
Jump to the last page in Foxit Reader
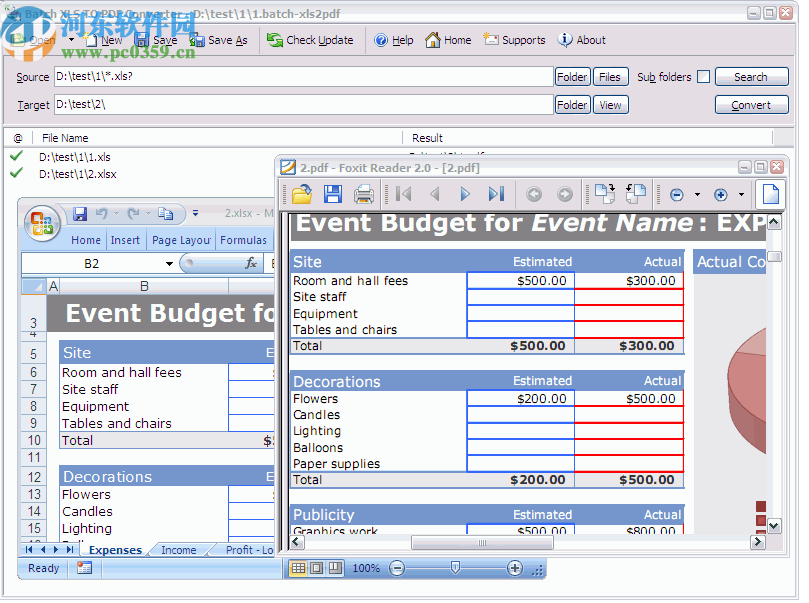click(x=497, y=194)
